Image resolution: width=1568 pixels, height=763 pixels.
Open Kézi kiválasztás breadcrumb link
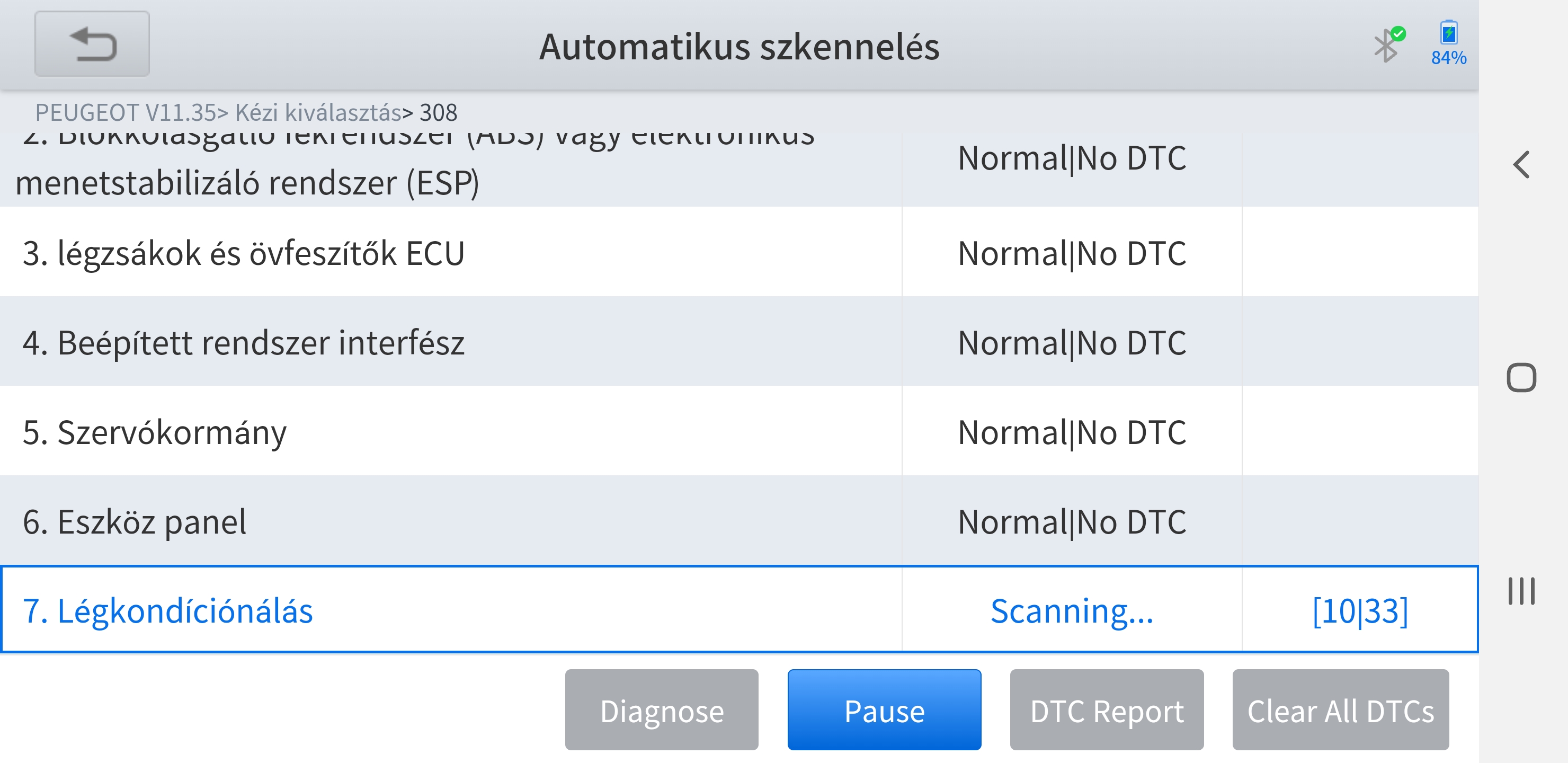(x=318, y=113)
